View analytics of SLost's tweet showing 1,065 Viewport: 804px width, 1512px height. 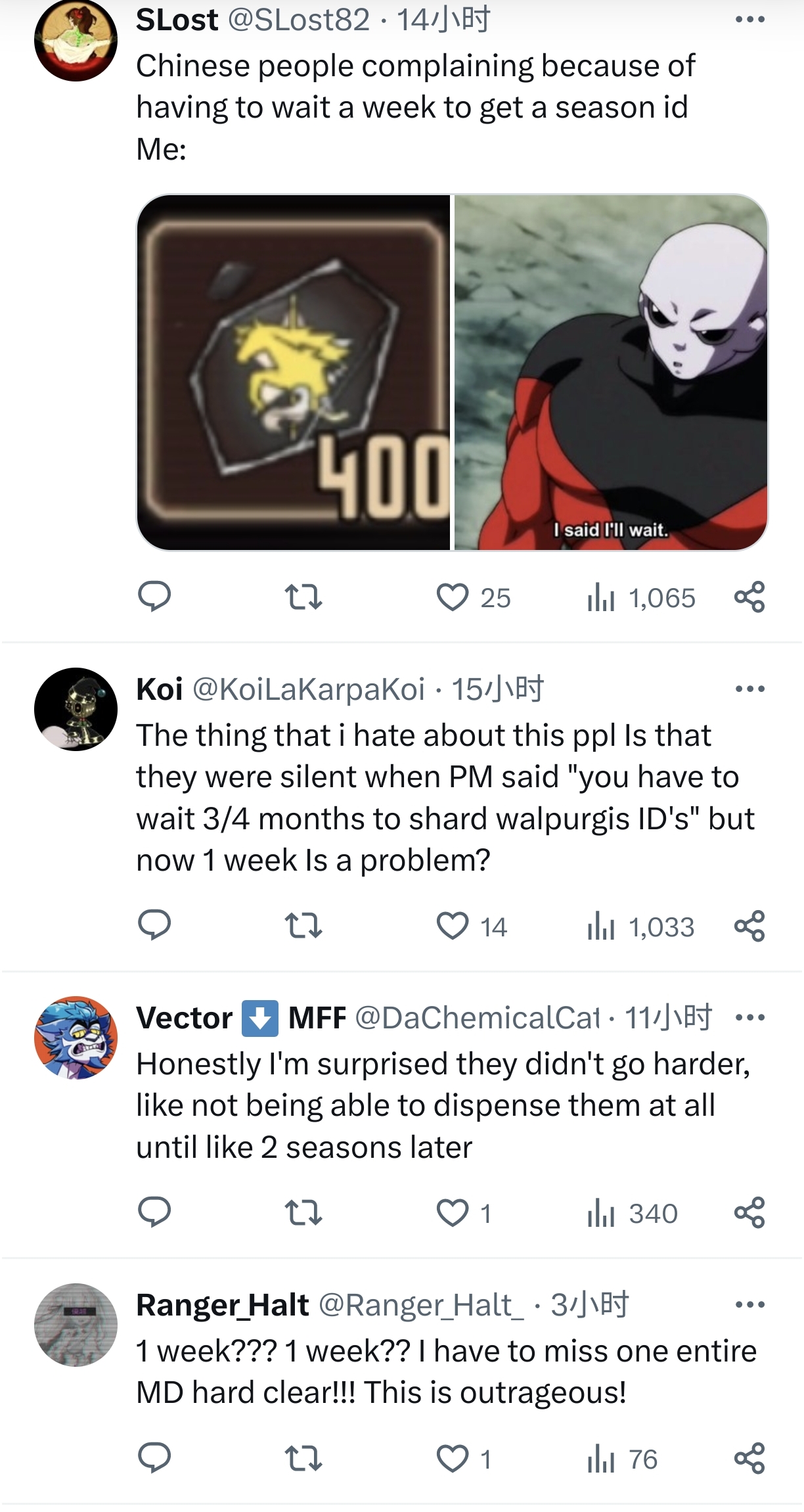click(641, 597)
